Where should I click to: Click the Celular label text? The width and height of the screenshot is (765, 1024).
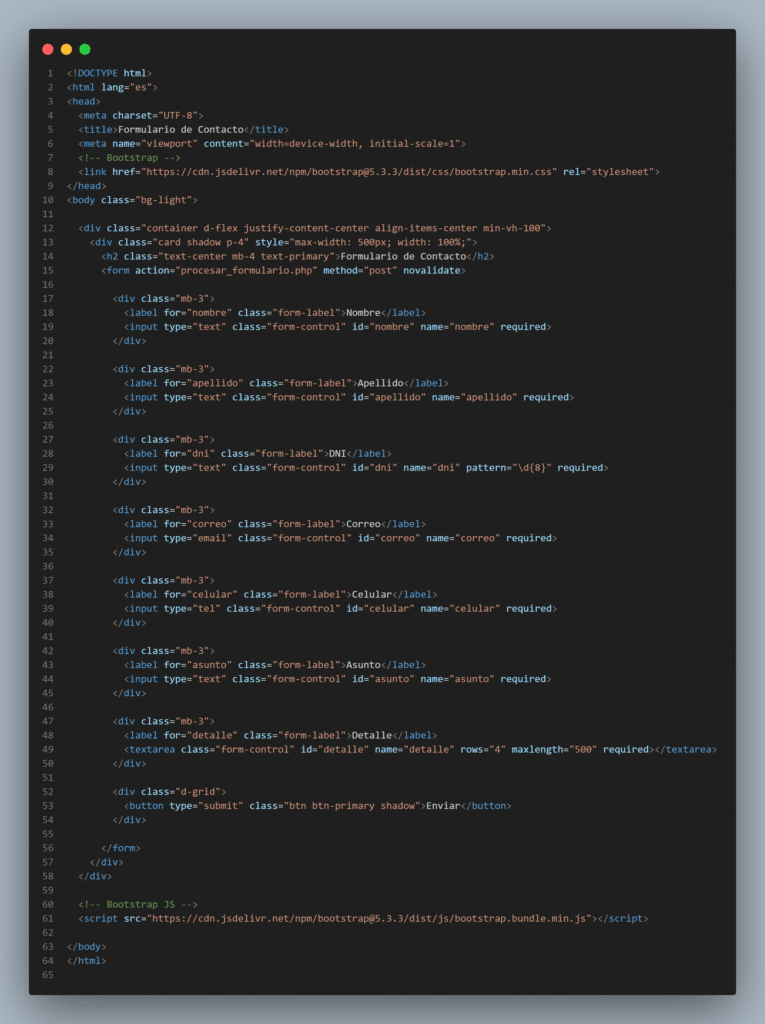372,595
